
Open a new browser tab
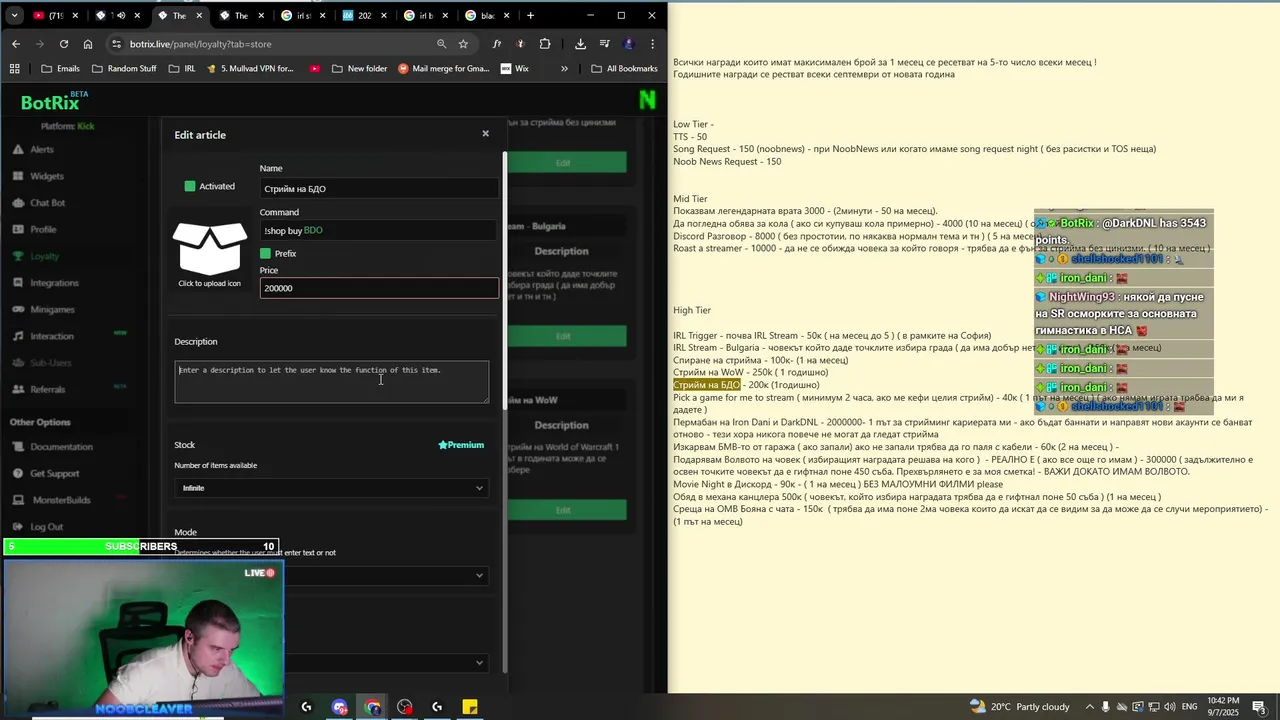[530, 15]
